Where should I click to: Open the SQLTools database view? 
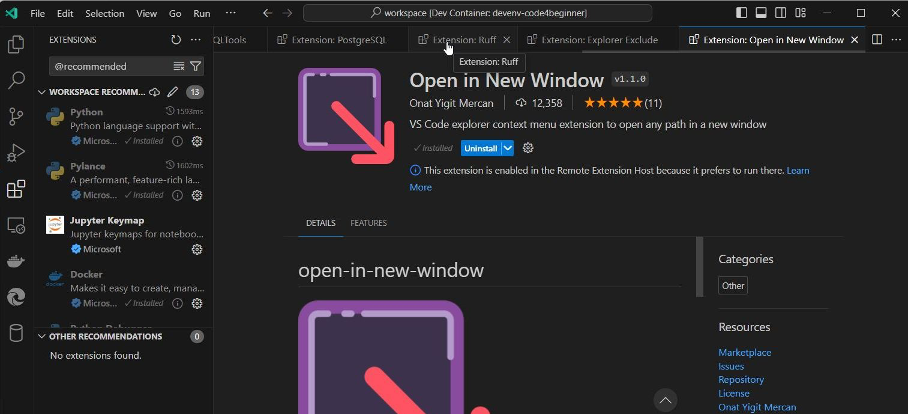click(x=16, y=334)
